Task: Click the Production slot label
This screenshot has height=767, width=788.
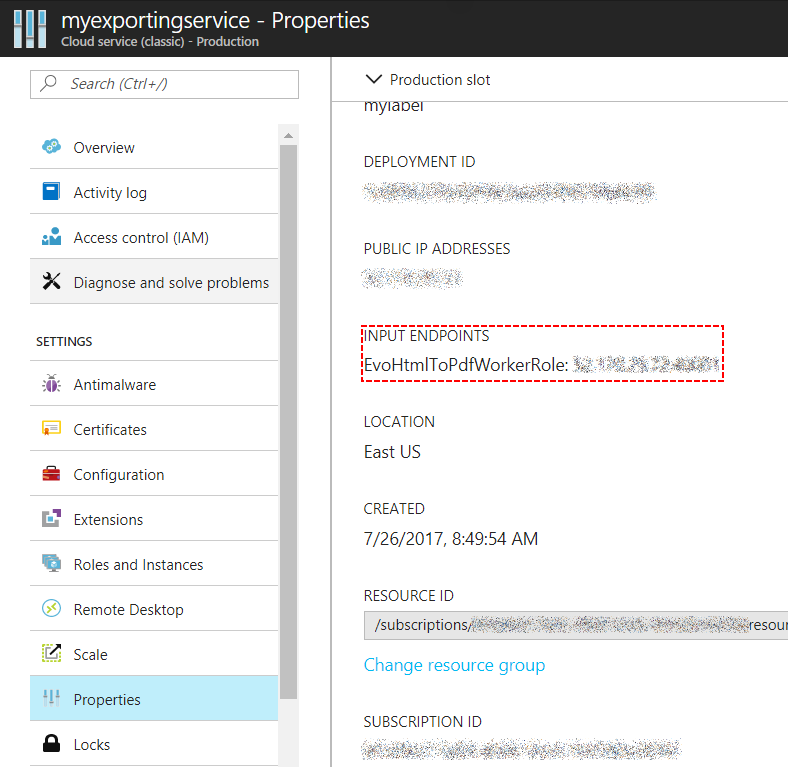Action: [x=440, y=79]
